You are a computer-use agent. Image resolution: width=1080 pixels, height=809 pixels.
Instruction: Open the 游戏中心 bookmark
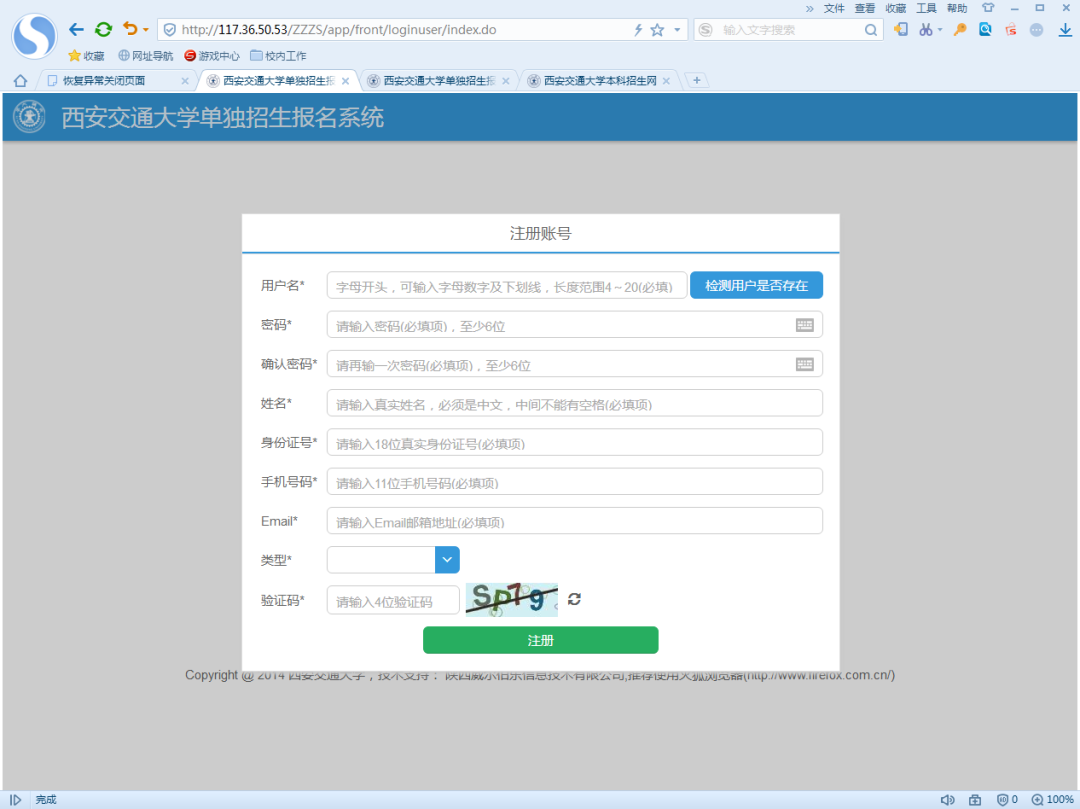point(211,56)
